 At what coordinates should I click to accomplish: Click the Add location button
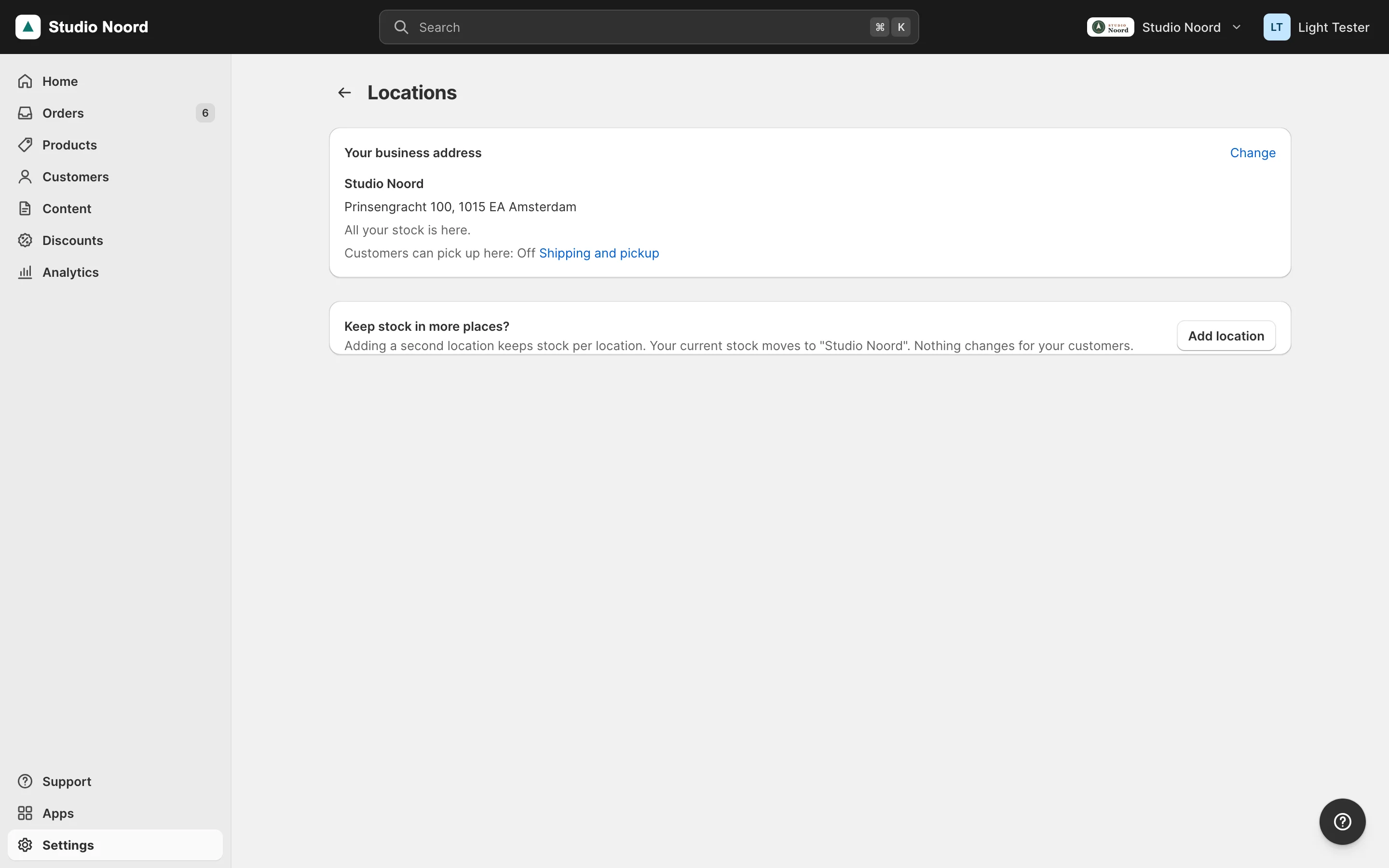coord(1226,336)
